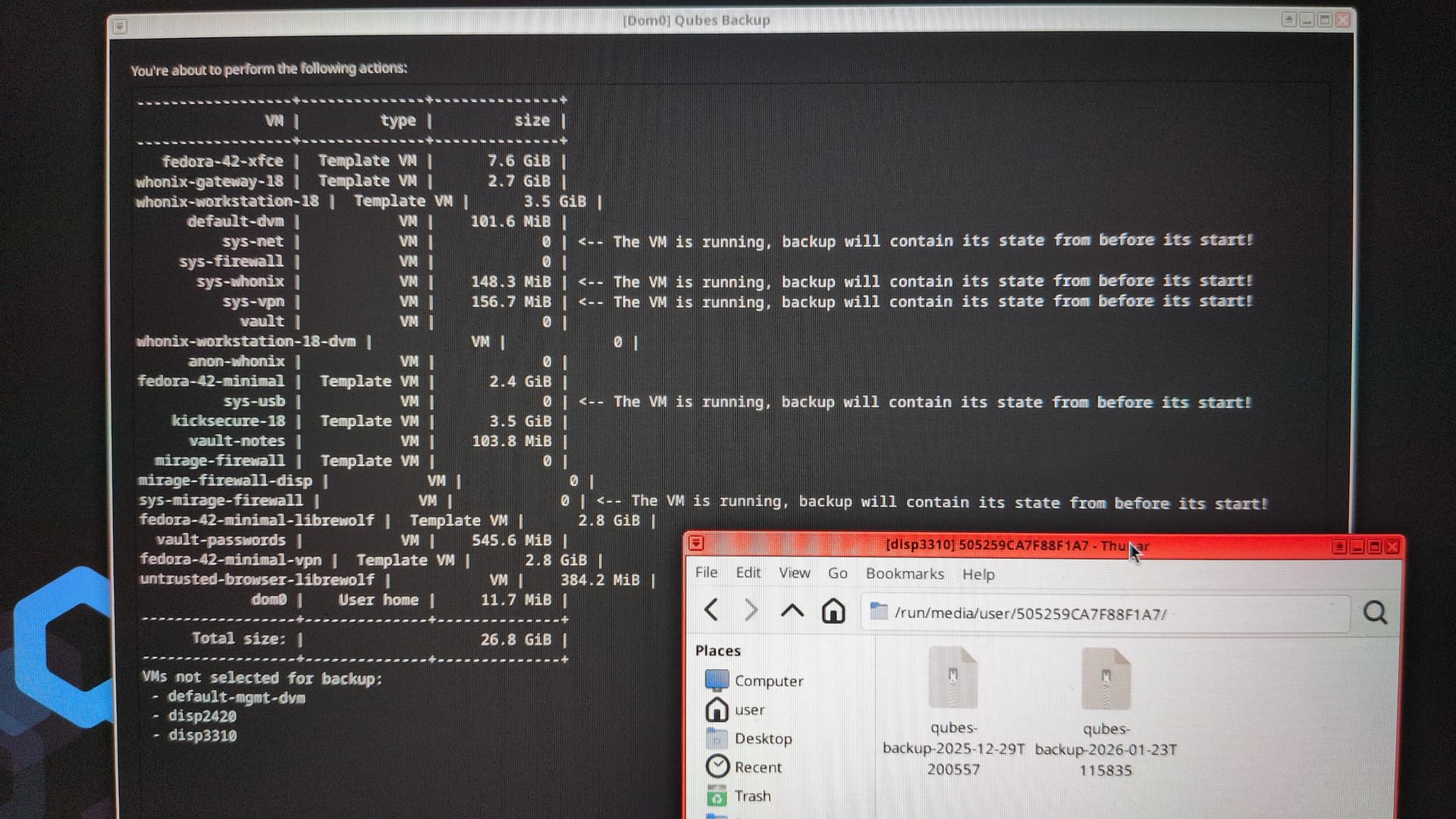Click the Back navigation arrow in Thunar
The width and height of the screenshot is (1456, 819).
pos(711,610)
